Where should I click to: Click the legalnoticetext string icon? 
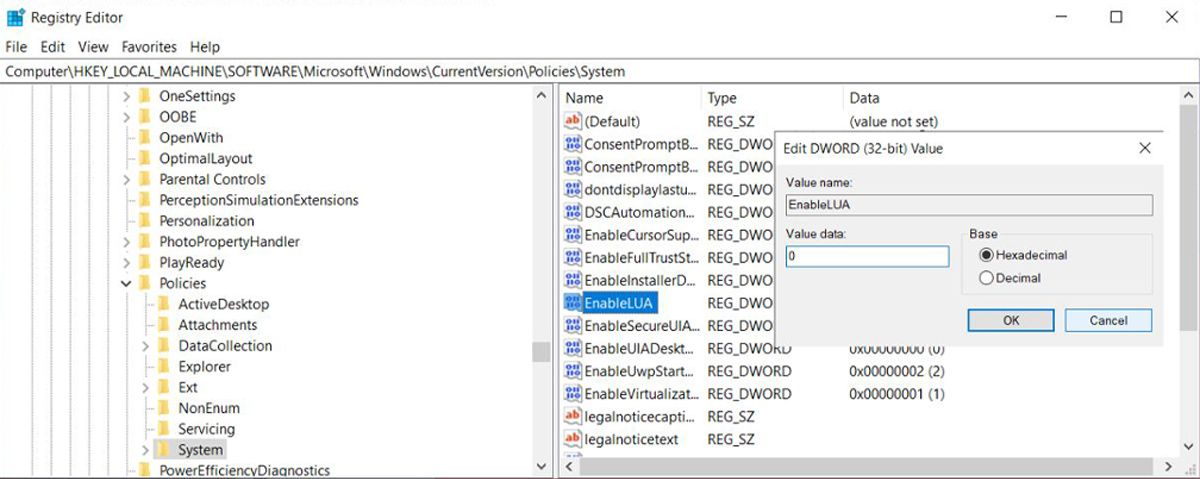pos(573,439)
